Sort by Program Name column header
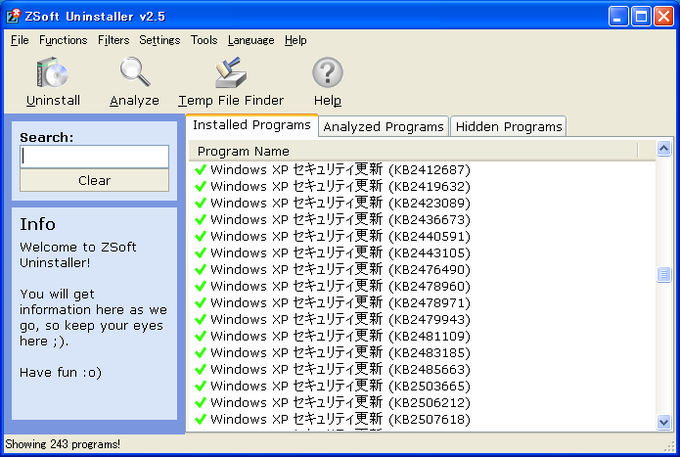 (413, 151)
